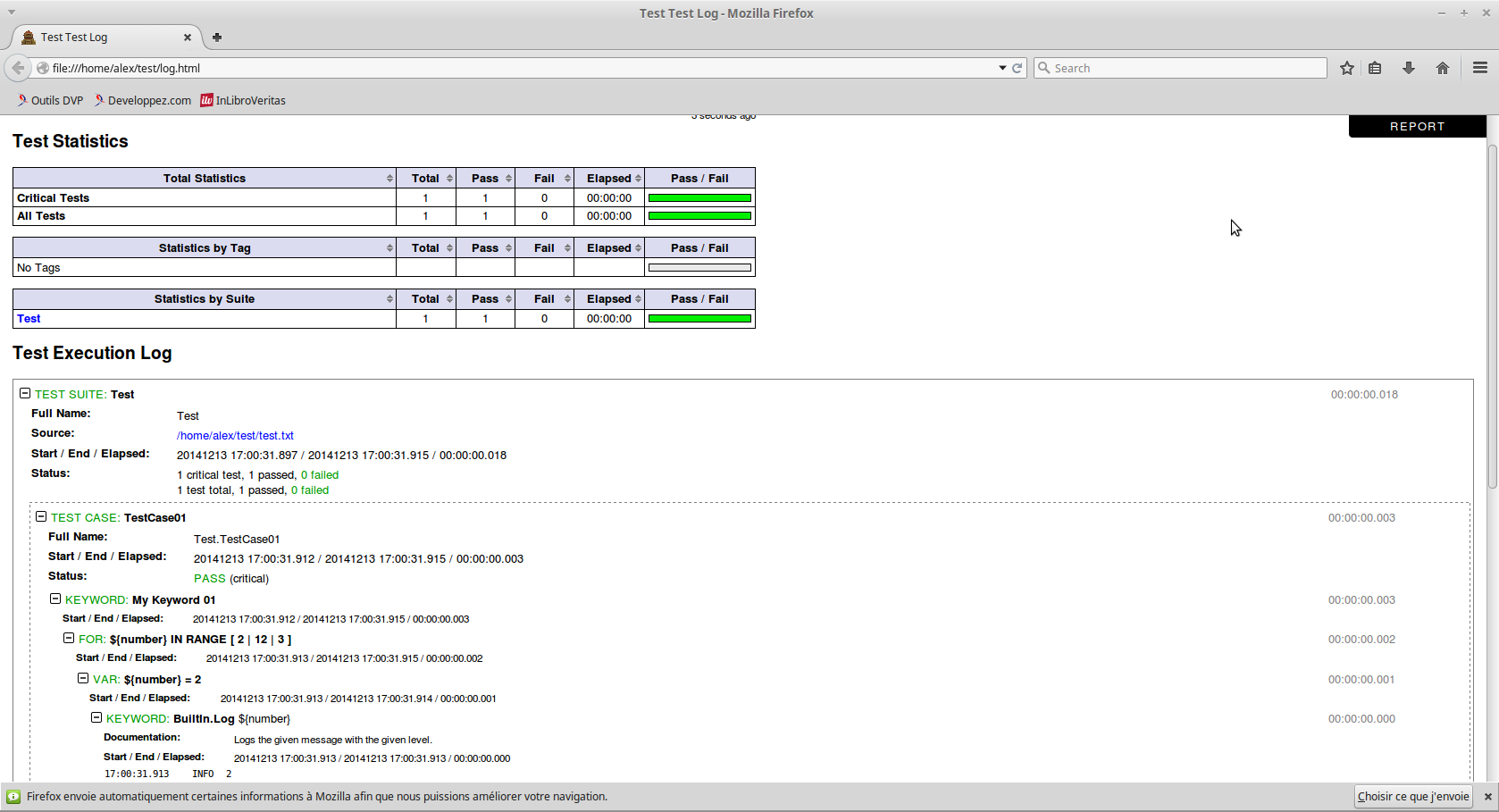Image resolution: width=1499 pixels, height=812 pixels.
Task: Collapse the My Keyword 01 keyword
Action: point(55,599)
